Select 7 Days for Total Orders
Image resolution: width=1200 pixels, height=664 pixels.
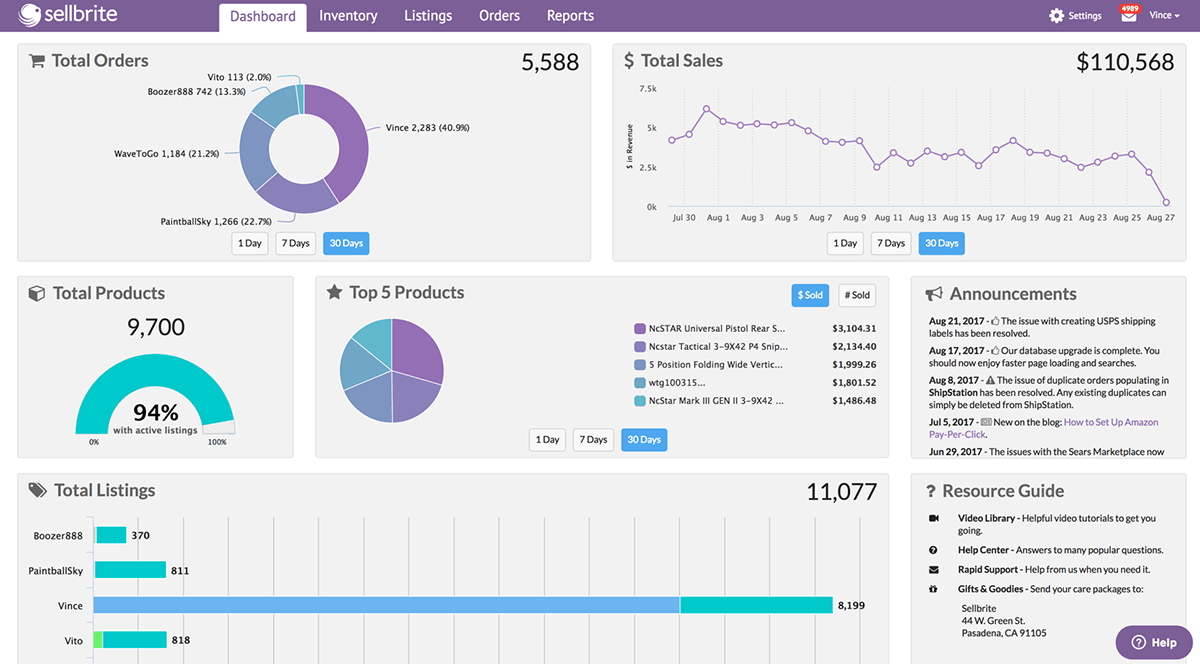(295, 243)
